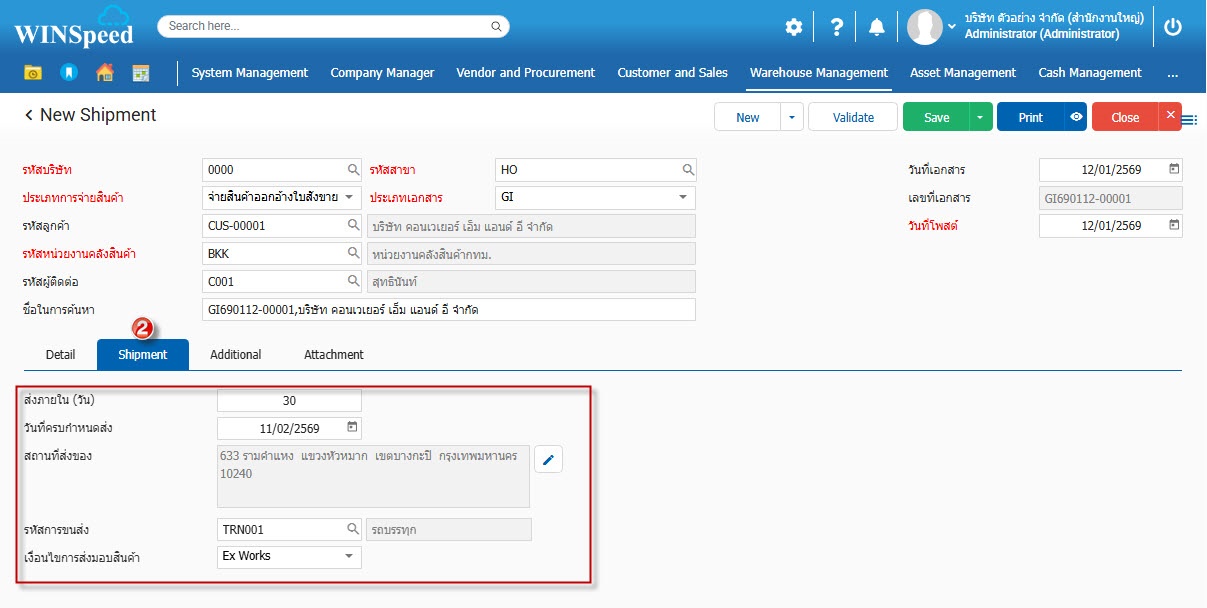This screenshot has width=1207, height=608.
Task: Click the power logout icon
Action: click(1173, 27)
